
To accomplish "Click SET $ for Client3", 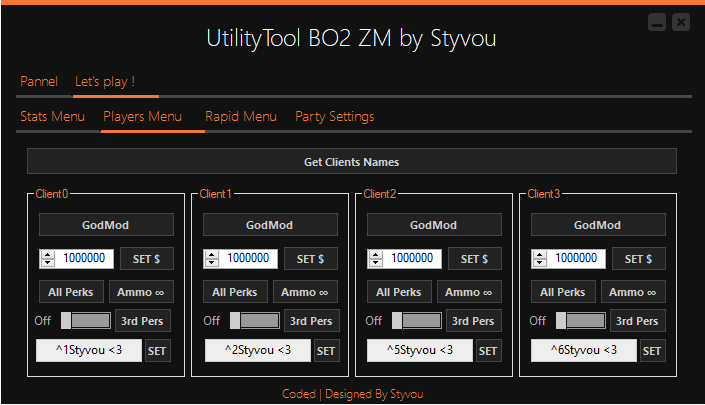I will click(639, 258).
